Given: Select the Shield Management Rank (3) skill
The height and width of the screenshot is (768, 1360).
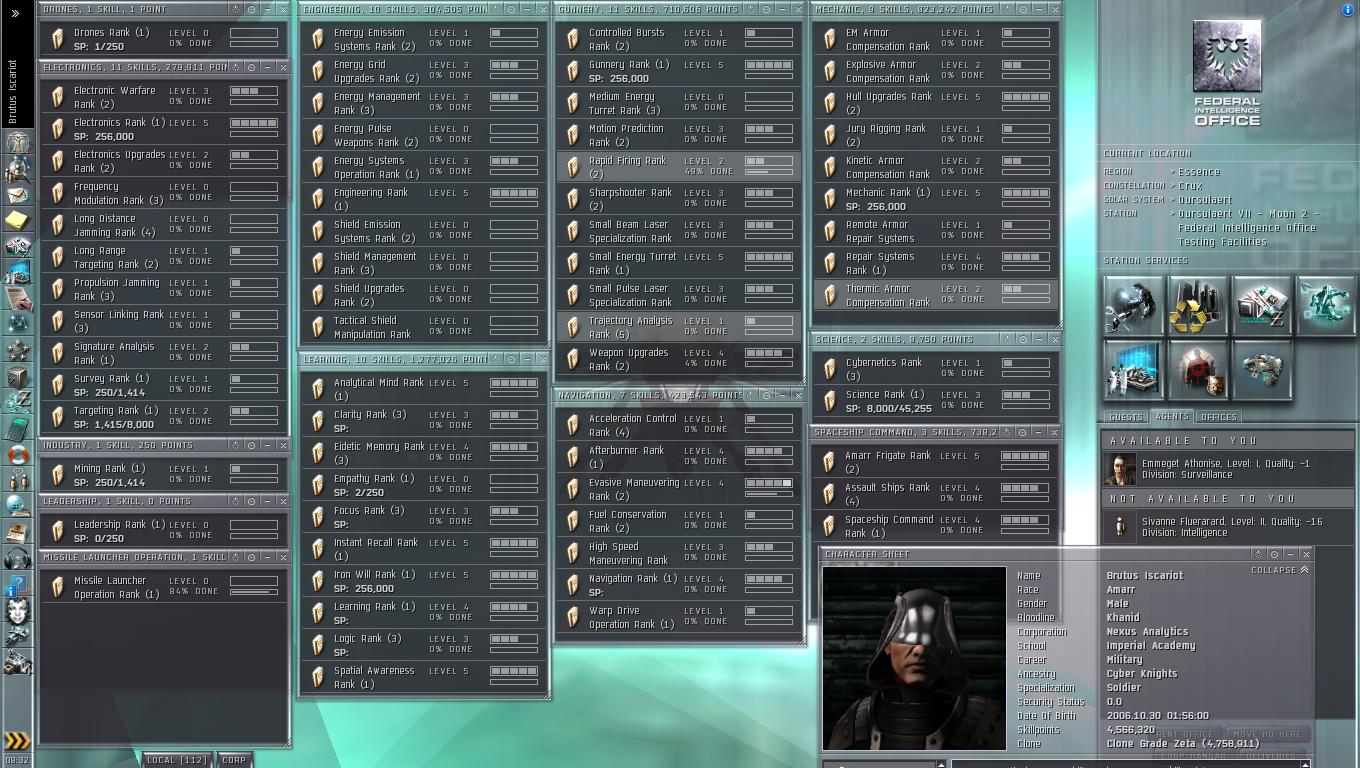Looking at the screenshot, I should click(424, 263).
